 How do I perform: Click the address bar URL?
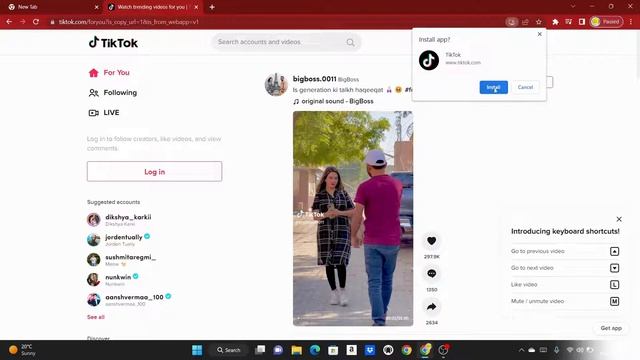[129, 22]
